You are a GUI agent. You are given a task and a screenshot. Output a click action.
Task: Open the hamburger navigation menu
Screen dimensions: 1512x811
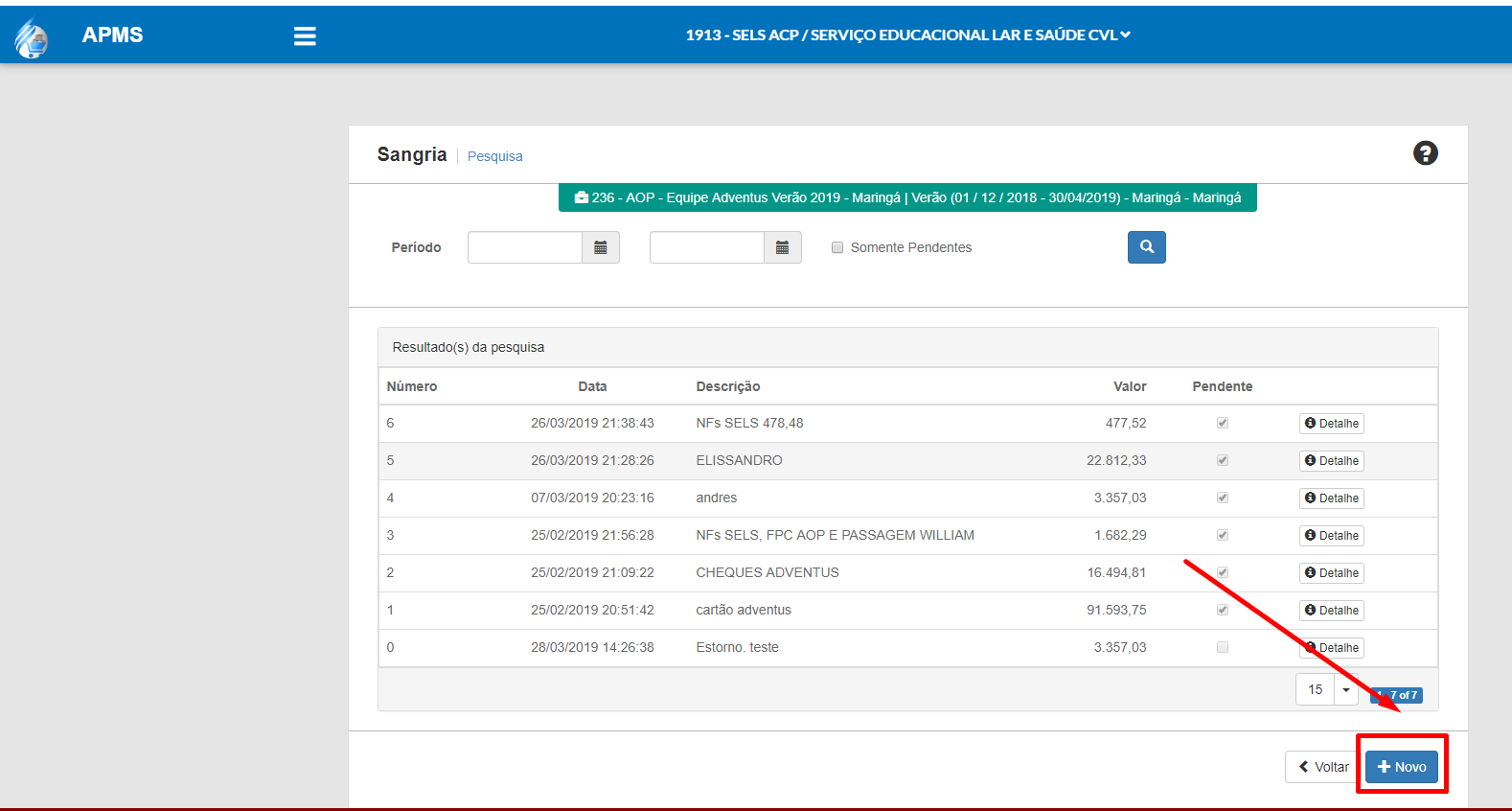(x=305, y=35)
